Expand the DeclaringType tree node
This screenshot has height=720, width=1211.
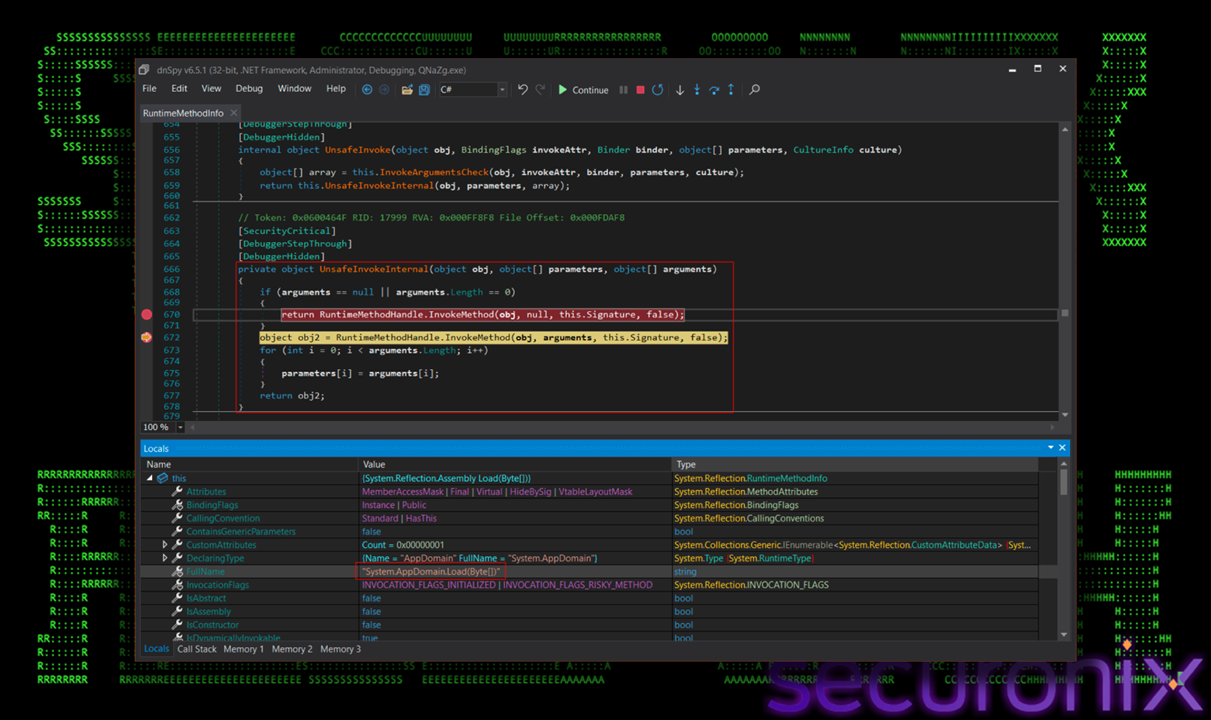[165, 558]
